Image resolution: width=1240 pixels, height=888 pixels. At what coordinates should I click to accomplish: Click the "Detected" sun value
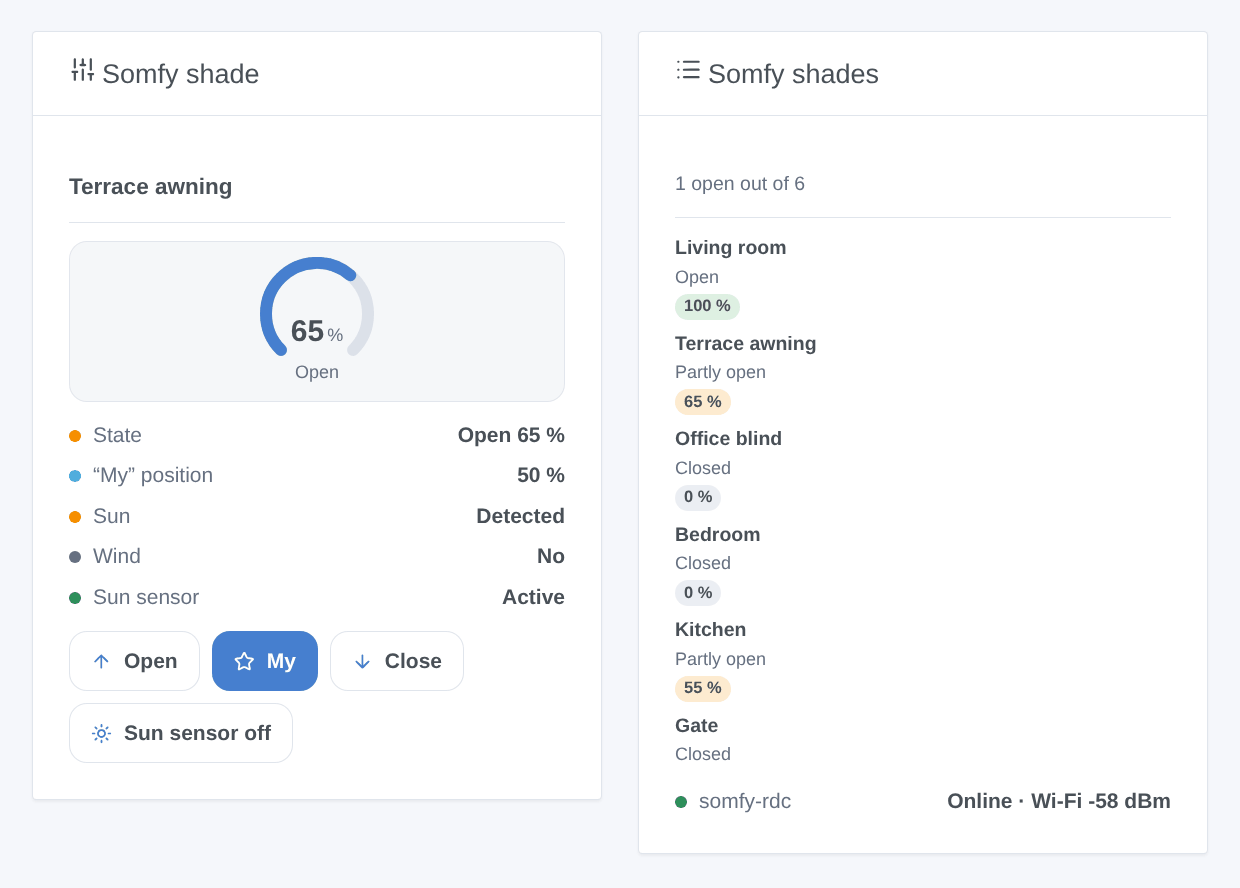pos(520,516)
